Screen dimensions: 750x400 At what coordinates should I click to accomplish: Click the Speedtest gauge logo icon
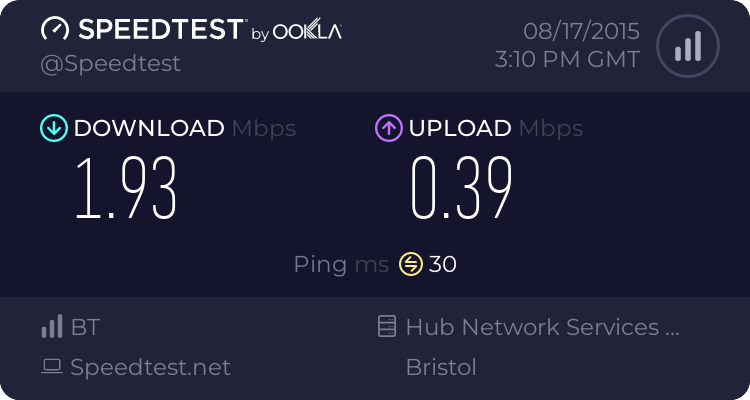tap(55, 30)
